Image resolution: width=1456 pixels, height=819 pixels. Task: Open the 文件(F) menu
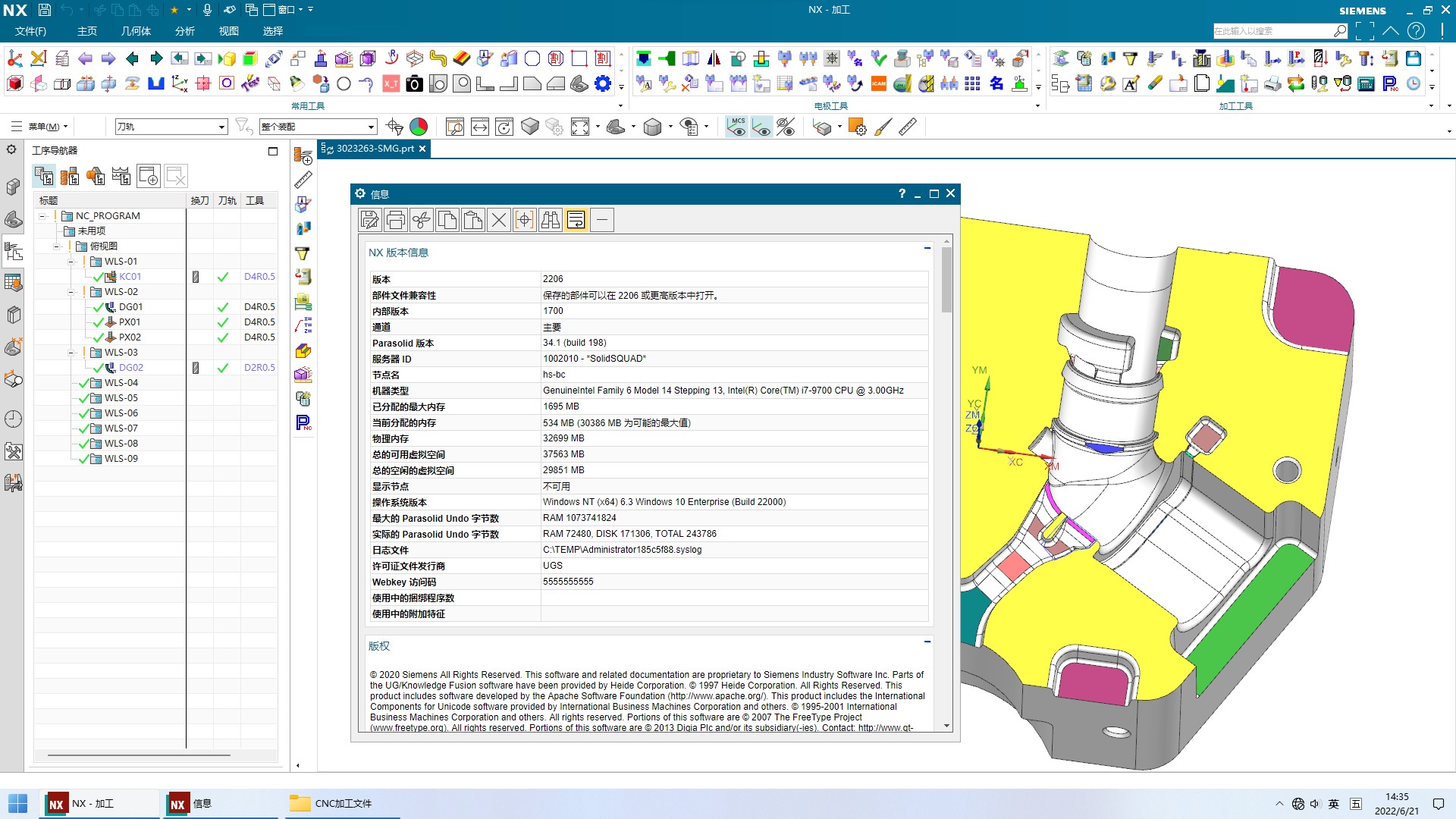(30, 31)
